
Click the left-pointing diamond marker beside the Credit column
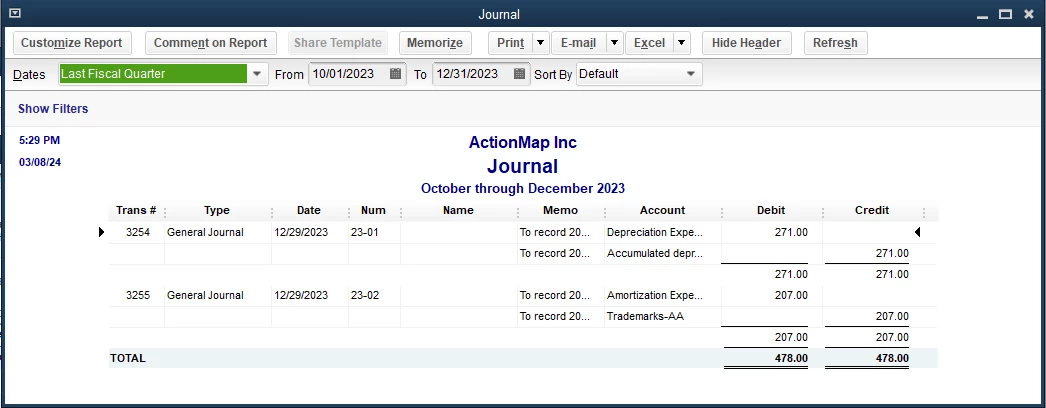[917, 232]
